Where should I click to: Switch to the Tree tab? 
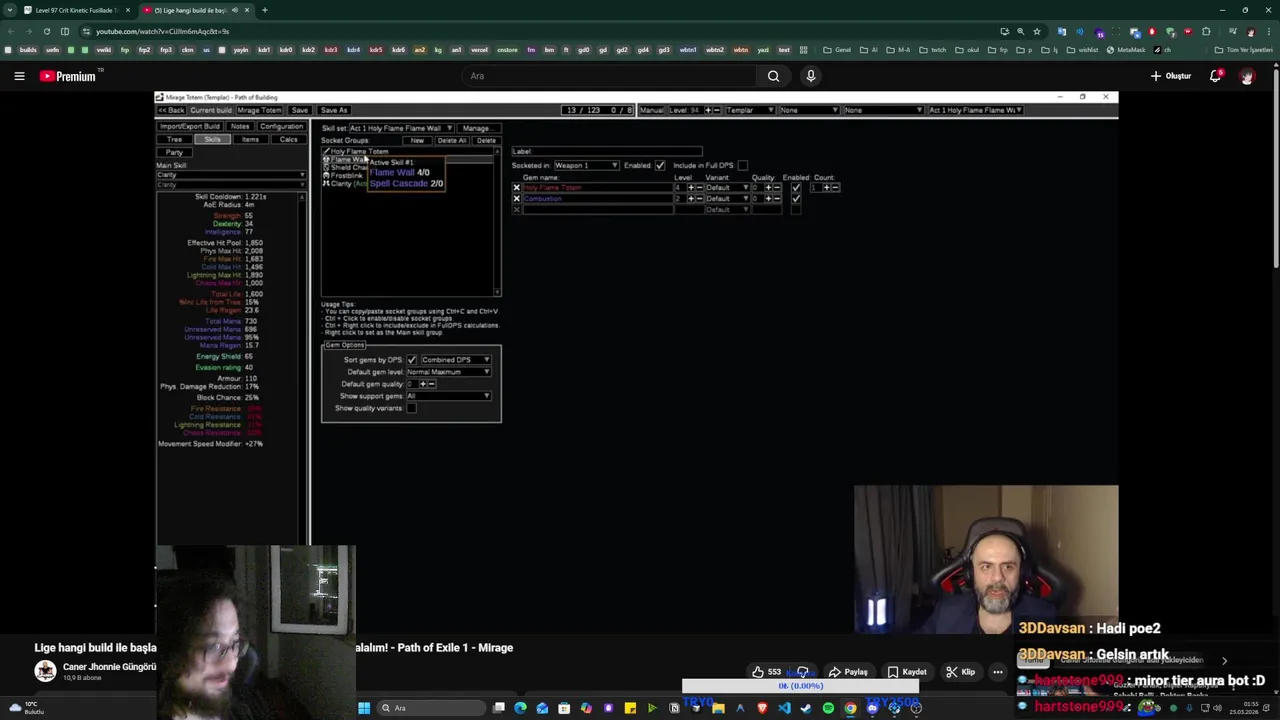[x=175, y=139]
